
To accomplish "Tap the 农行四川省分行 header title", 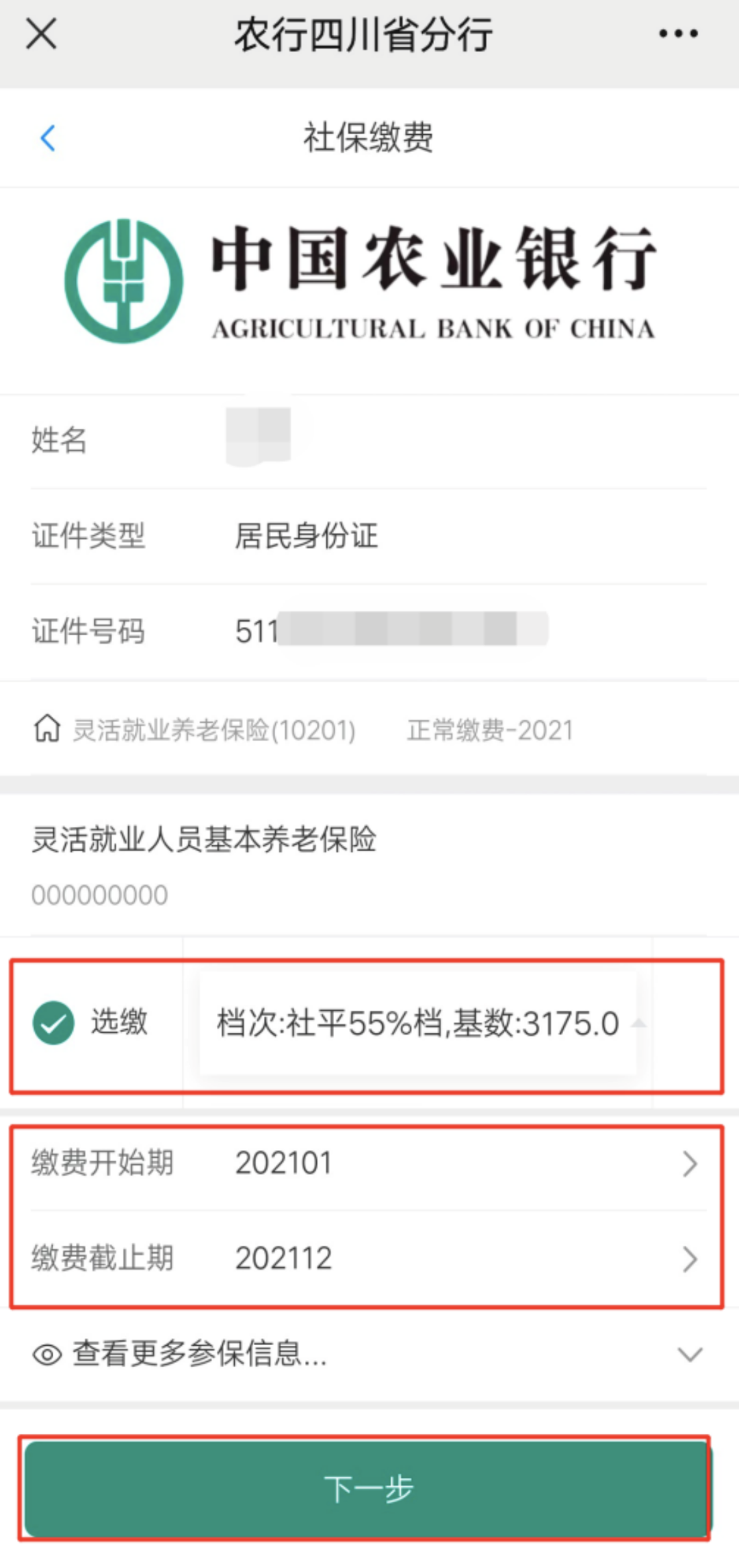I will tap(363, 34).
